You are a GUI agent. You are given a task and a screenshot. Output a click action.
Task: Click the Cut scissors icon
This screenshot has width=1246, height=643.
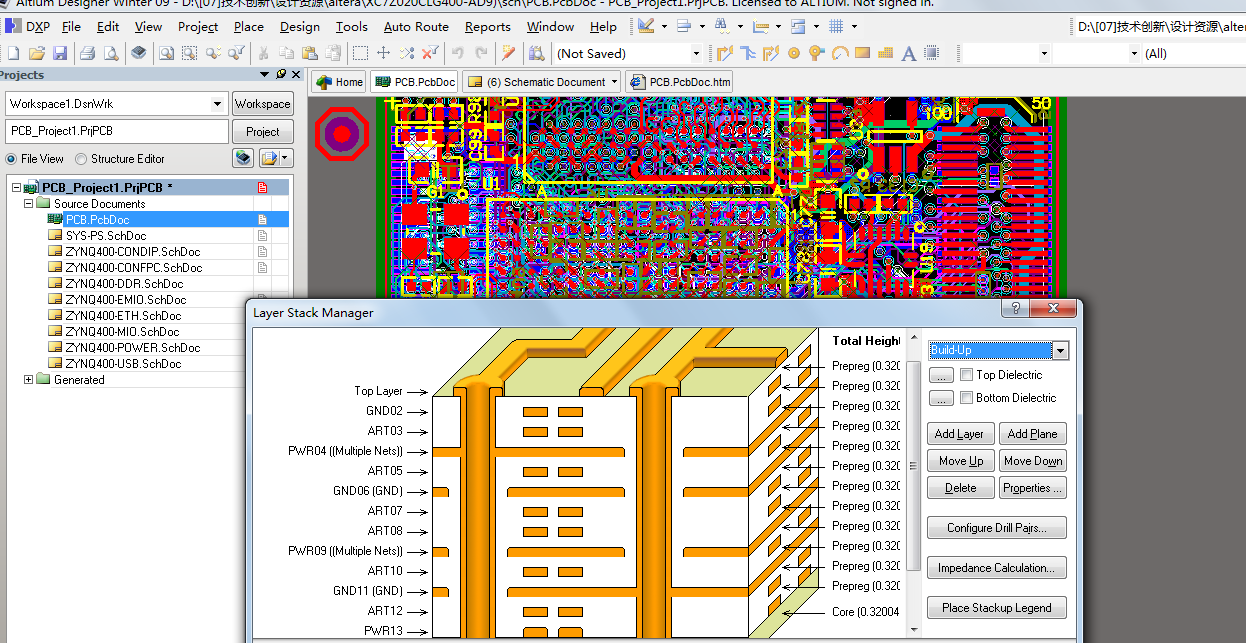(263, 53)
